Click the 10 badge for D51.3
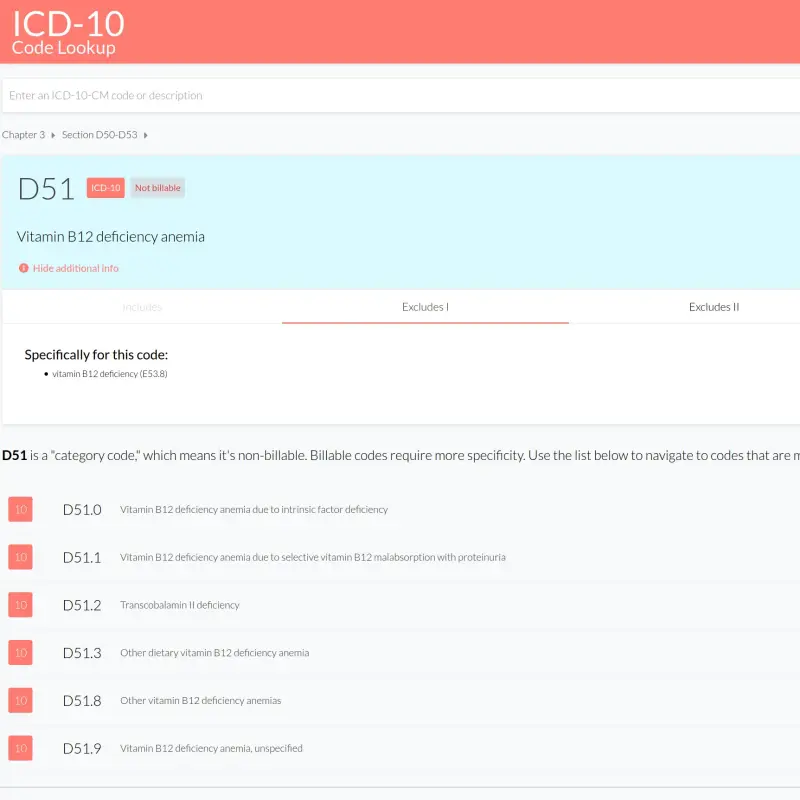Image resolution: width=800 pixels, height=800 pixels. pyautogui.click(x=20, y=653)
